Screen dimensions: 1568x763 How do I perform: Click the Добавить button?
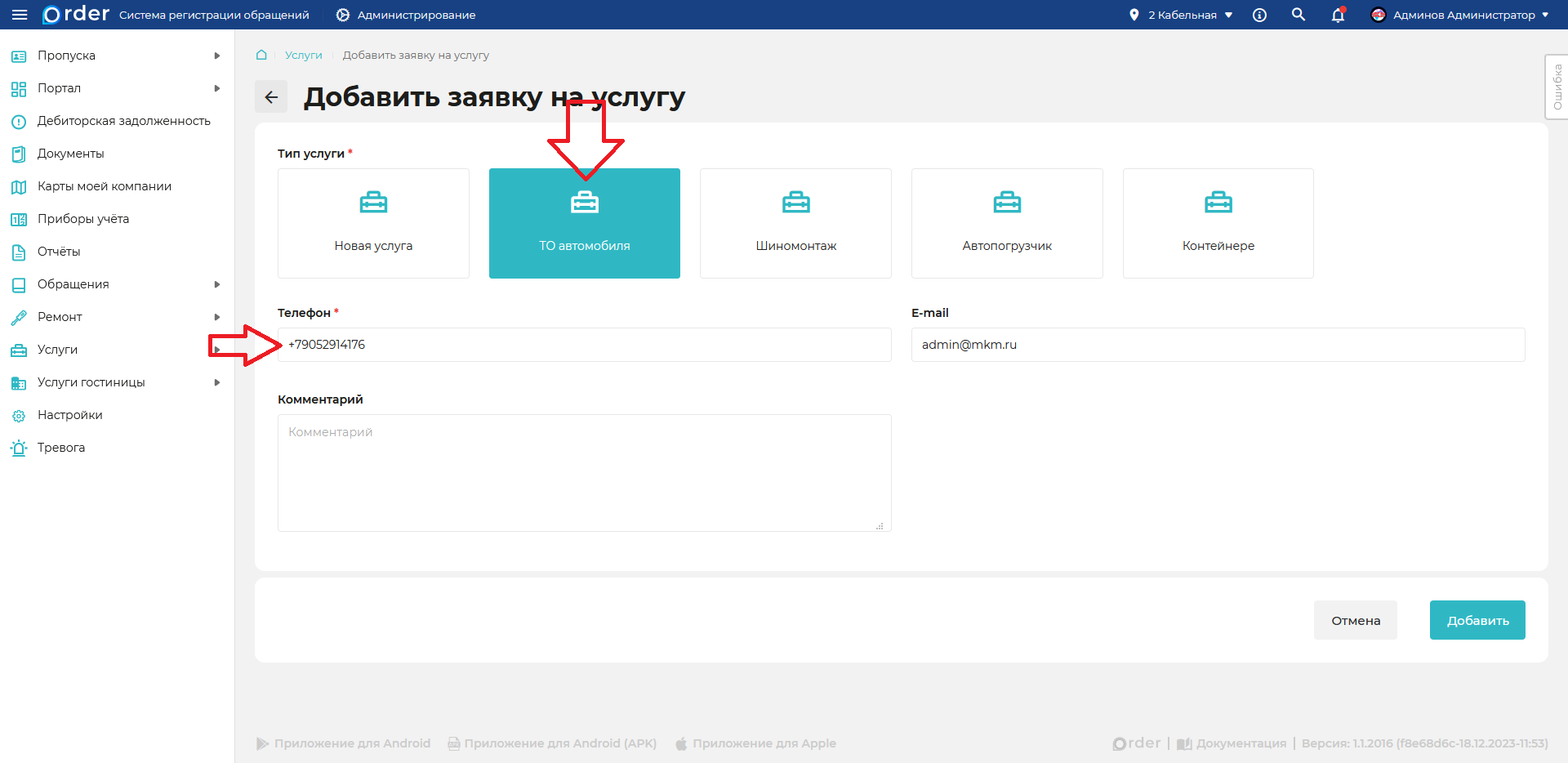(1477, 620)
